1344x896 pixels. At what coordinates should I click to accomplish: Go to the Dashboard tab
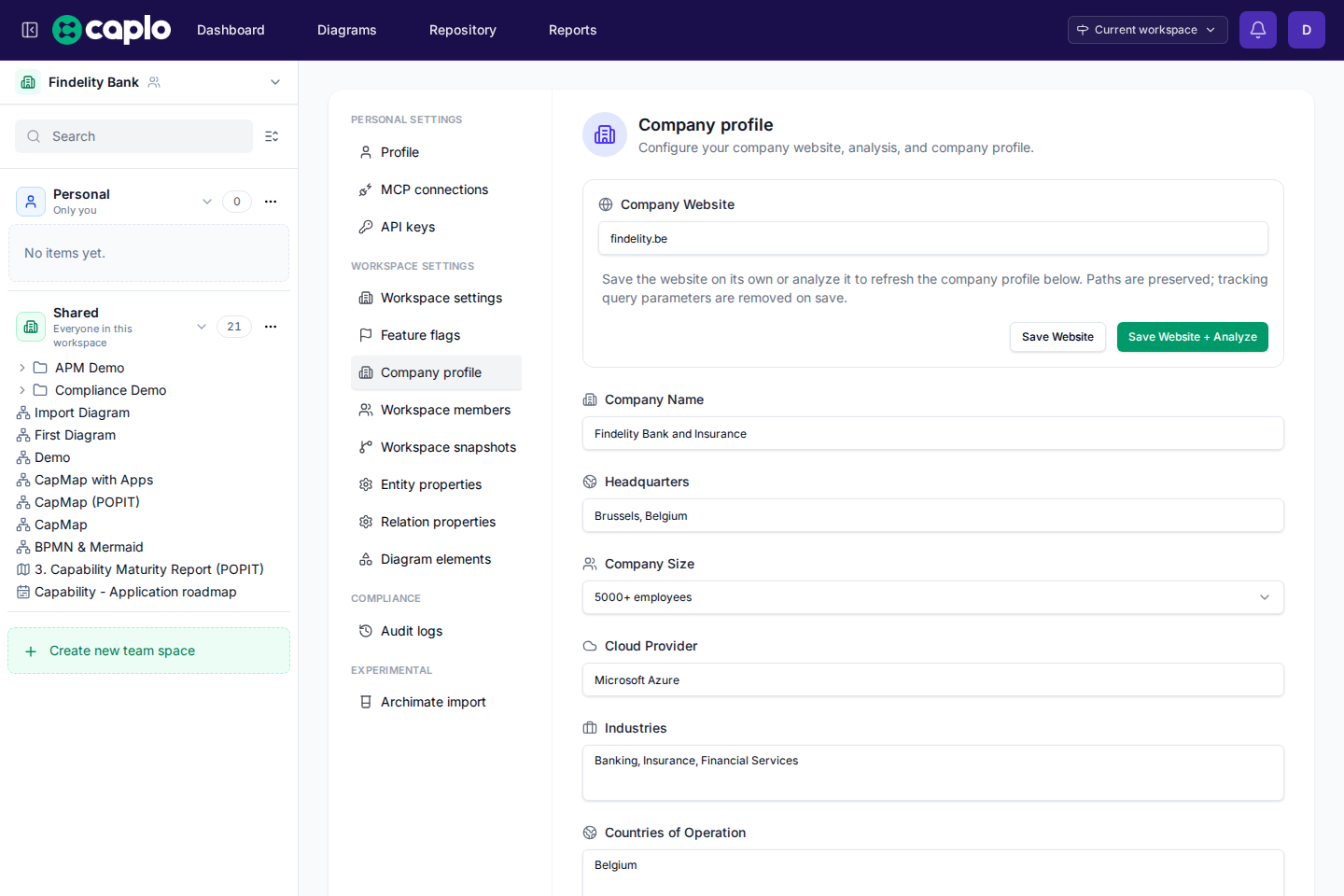coord(231,30)
